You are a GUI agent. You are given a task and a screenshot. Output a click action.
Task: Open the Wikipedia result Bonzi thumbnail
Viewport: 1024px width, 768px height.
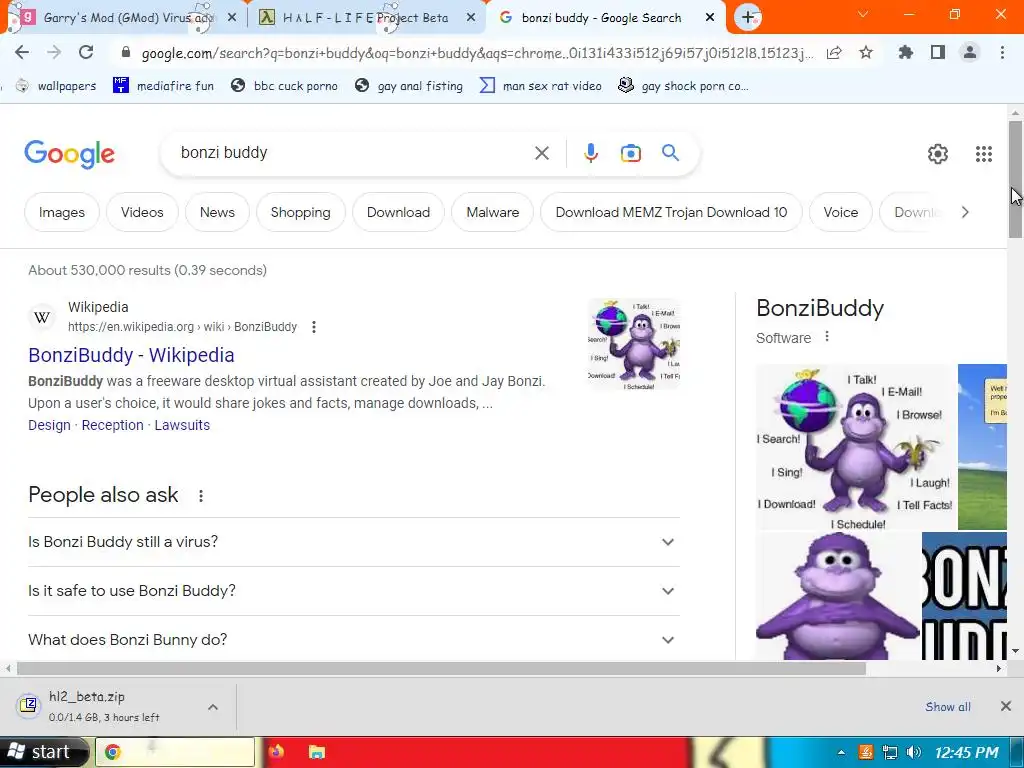(633, 344)
